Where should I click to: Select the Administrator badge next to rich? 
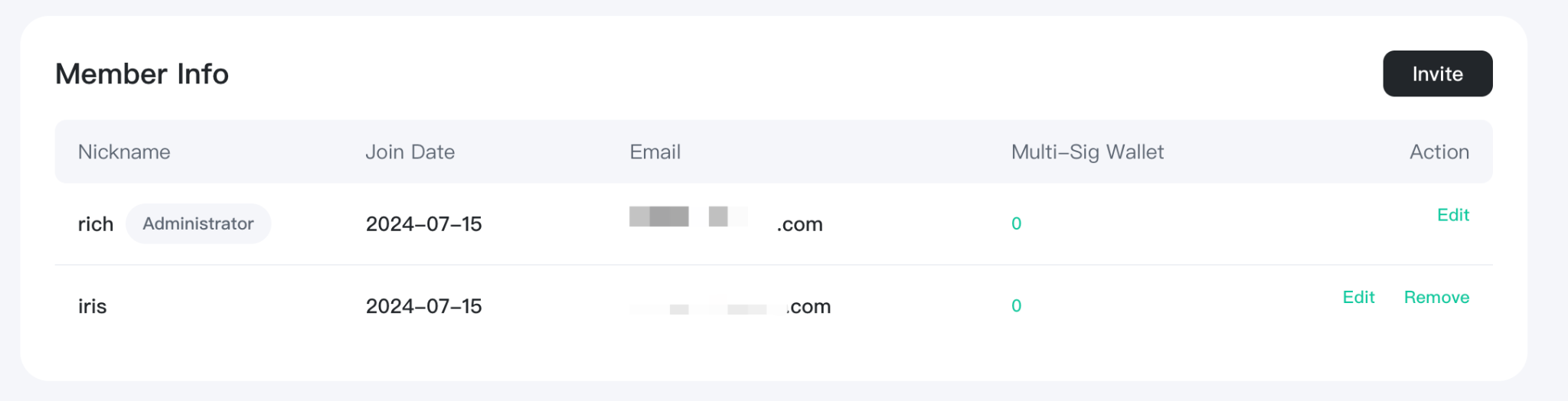tap(198, 223)
